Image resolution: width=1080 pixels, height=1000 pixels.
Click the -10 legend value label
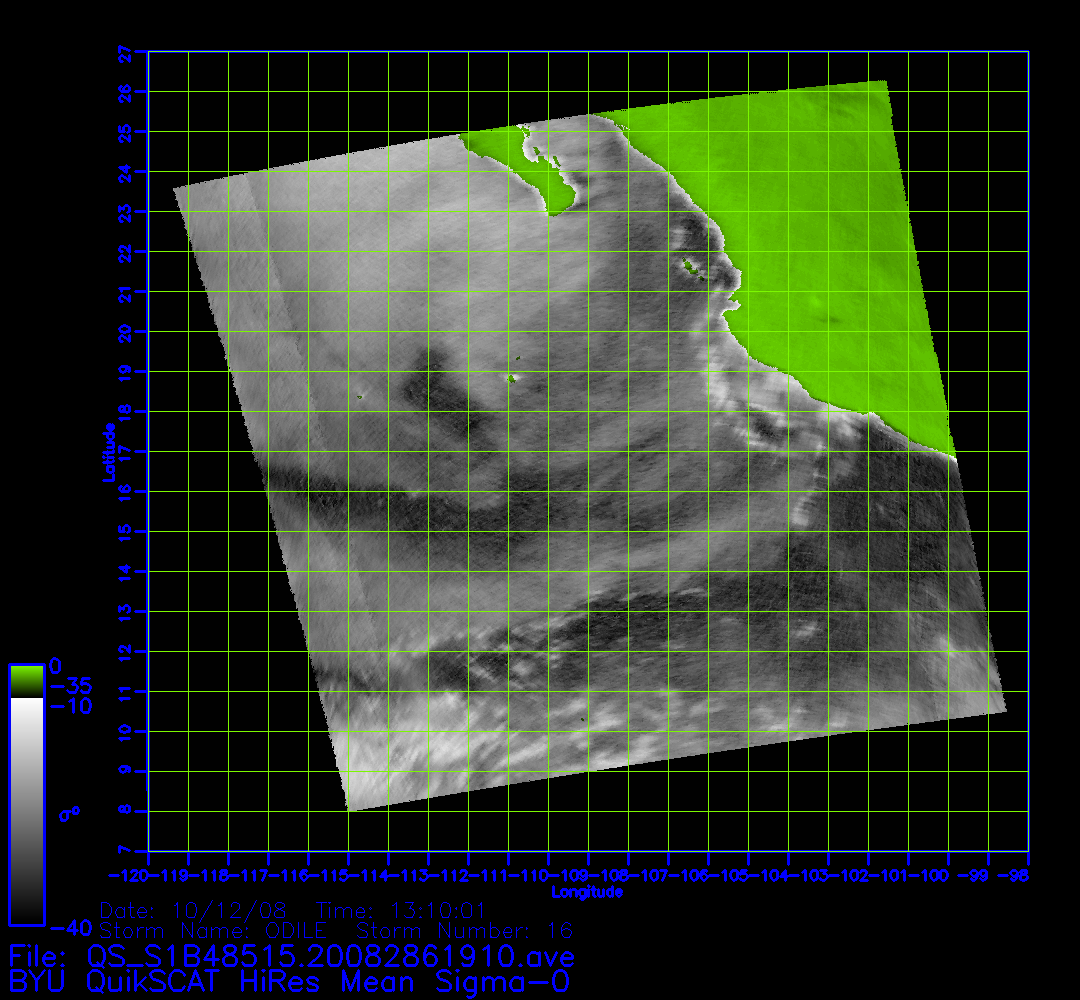(70, 706)
